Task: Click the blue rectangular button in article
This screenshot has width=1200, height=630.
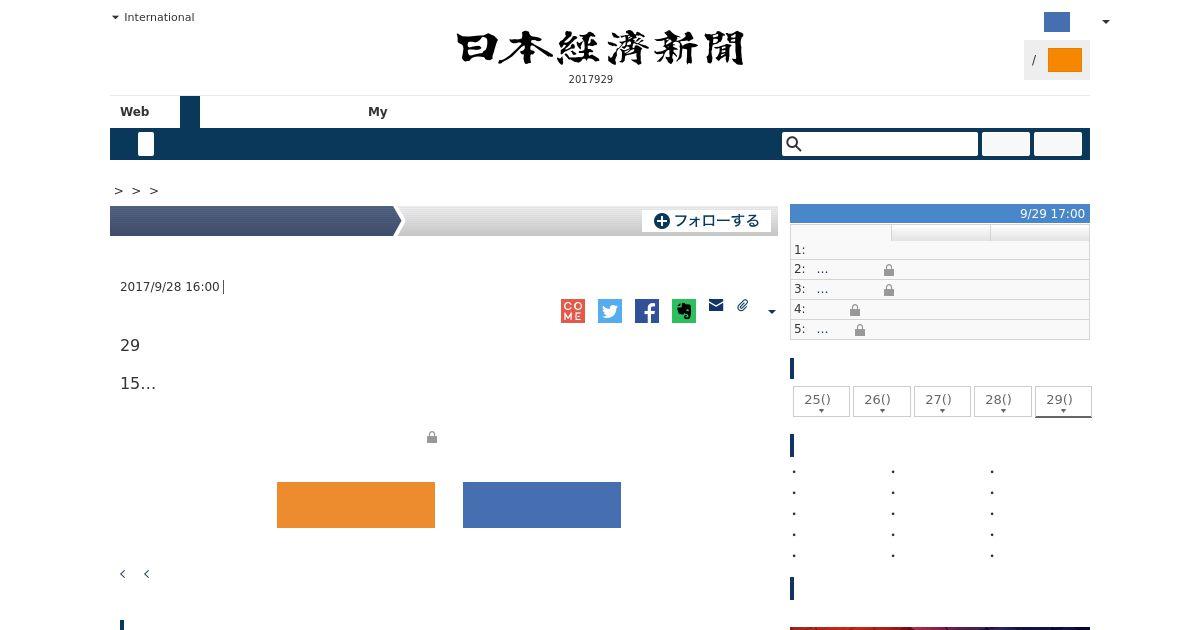Action: coord(542,505)
